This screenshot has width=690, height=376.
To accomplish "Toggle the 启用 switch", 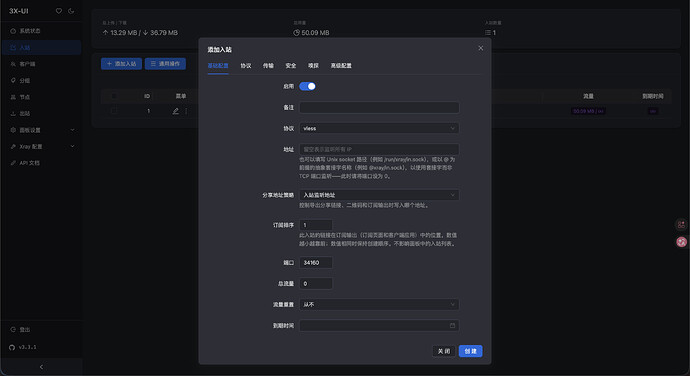I will pyautogui.click(x=307, y=86).
